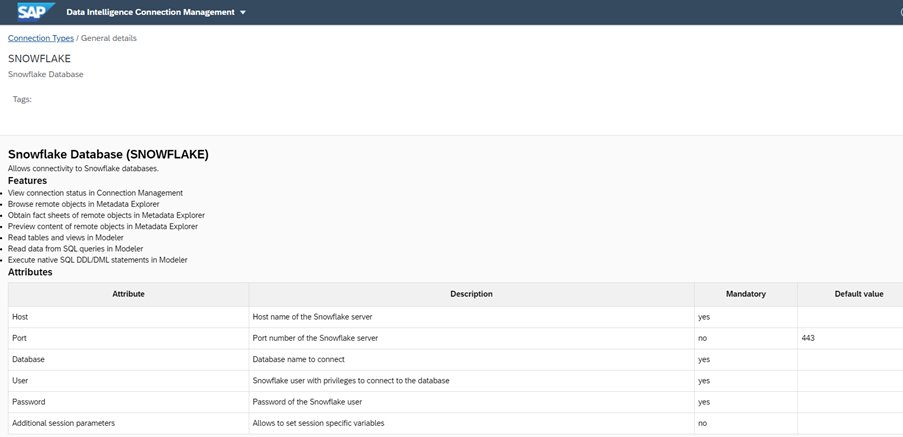The height and width of the screenshot is (437, 903).
Task: Click the Description column header
Action: click(471, 294)
